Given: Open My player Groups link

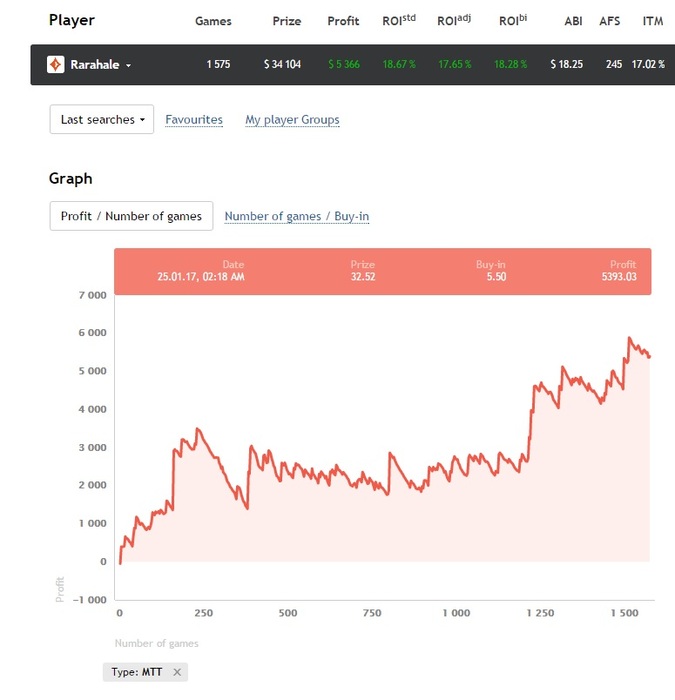Looking at the screenshot, I should (292, 119).
